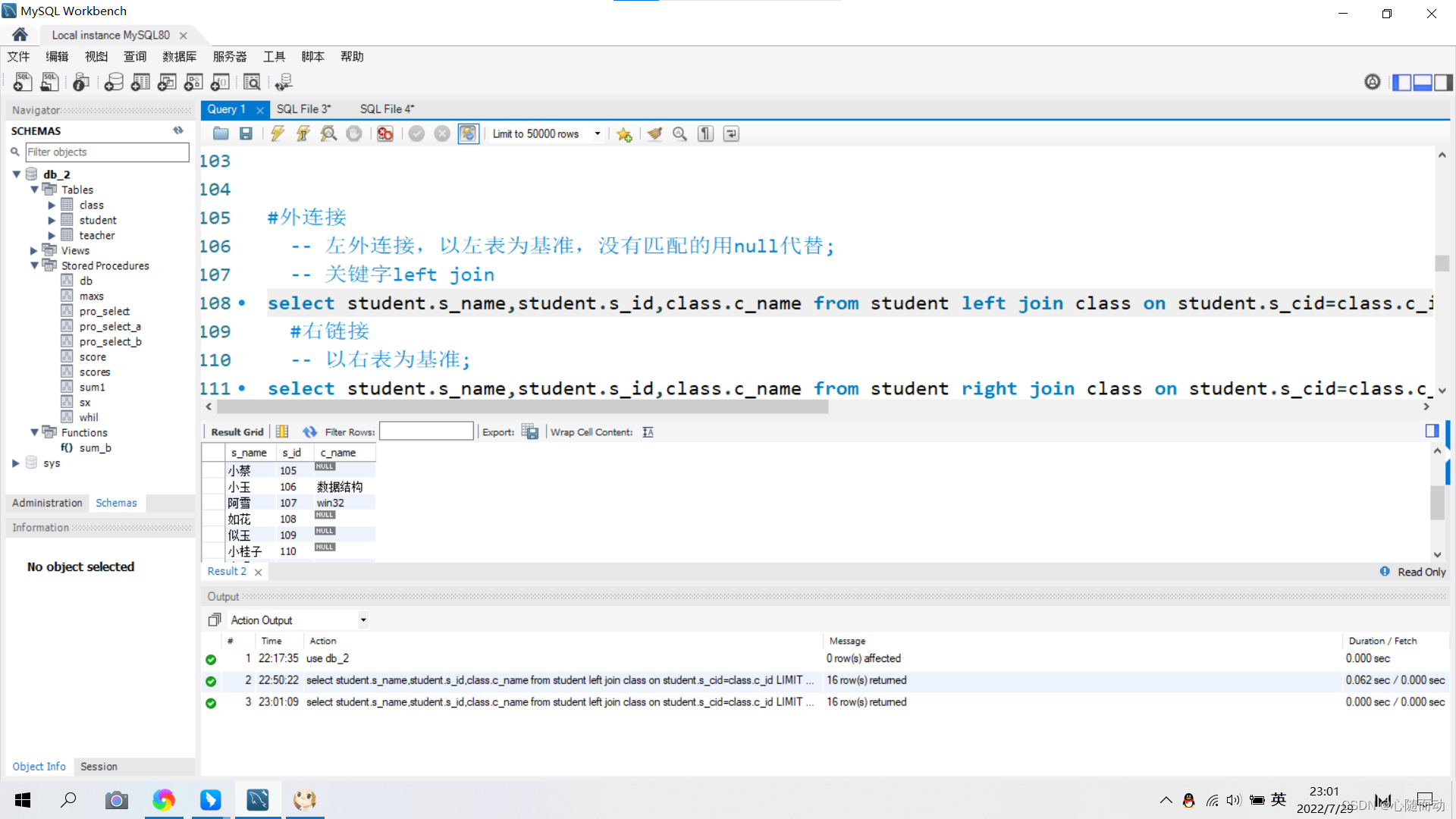This screenshot has height=819, width=1456.
Task: Open the Find magnifier icon in editor toolbar
Action: 680,134
